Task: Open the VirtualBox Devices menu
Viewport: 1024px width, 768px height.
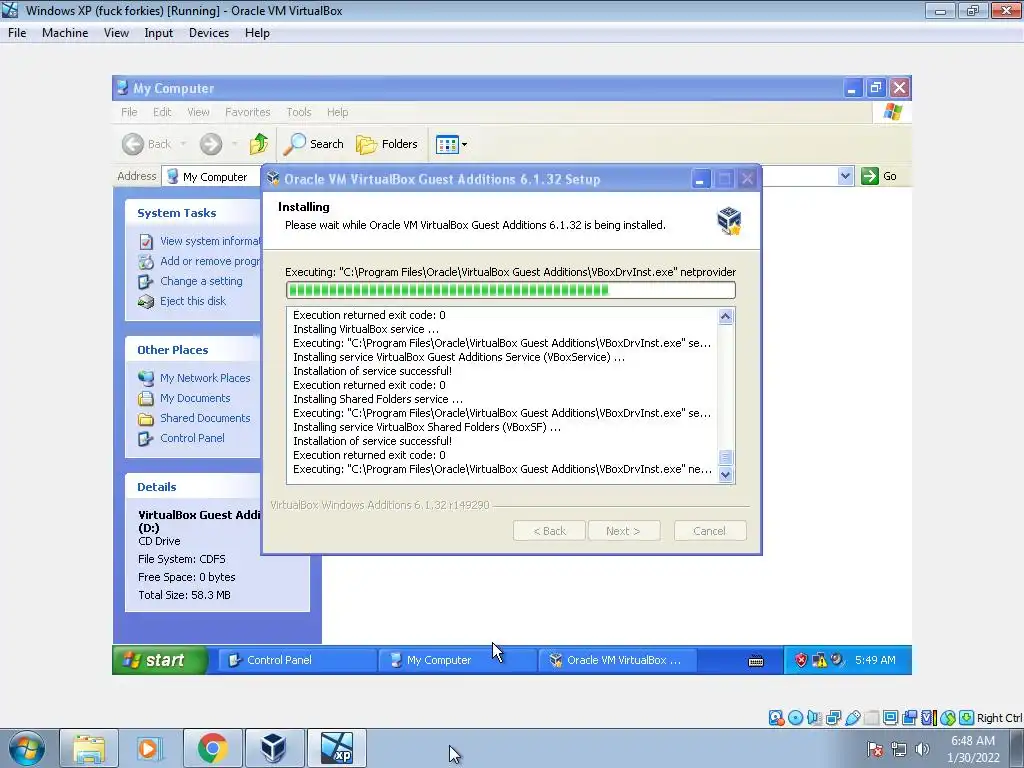Action: coord(209,33)
